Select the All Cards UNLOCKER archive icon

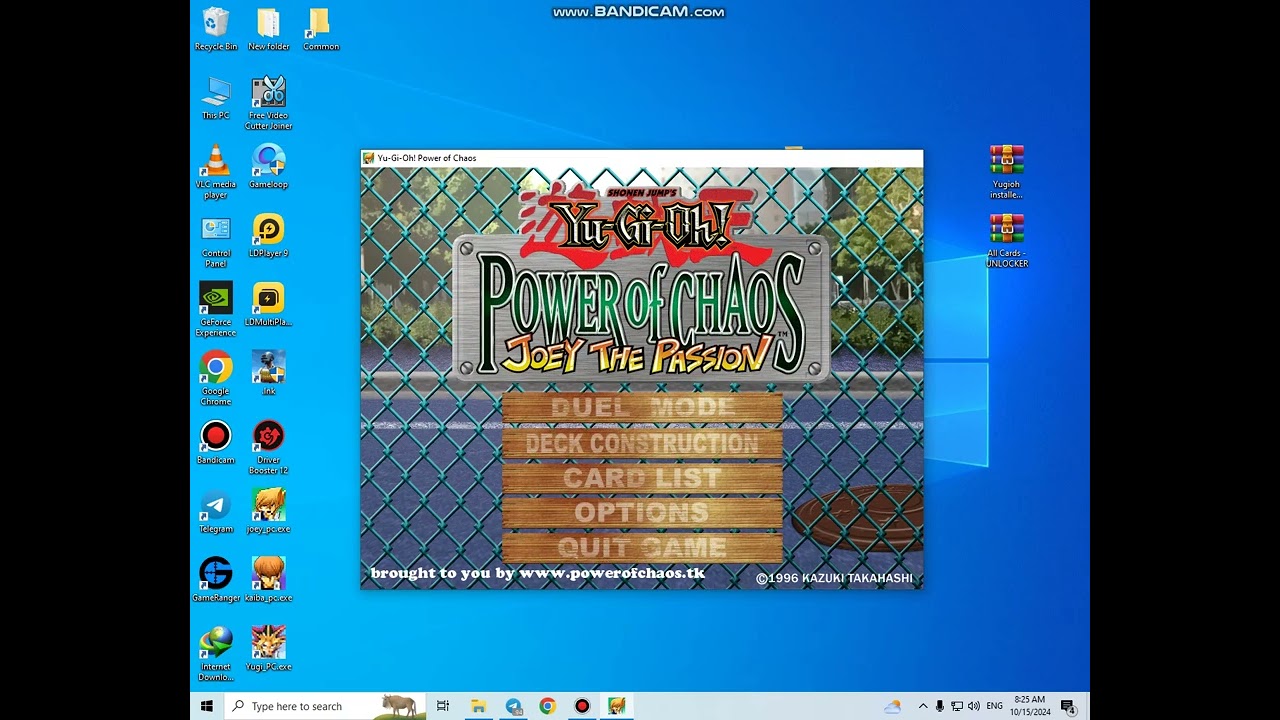pos(1006,241)
